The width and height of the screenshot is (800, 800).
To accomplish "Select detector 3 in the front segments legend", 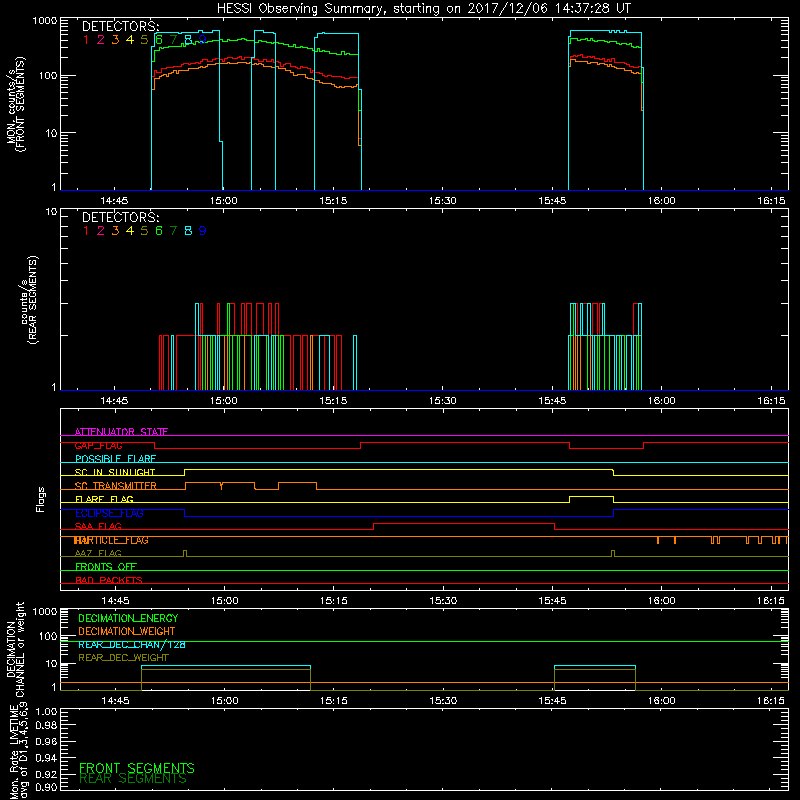I will pyautogui.click(x=115, y=40).
